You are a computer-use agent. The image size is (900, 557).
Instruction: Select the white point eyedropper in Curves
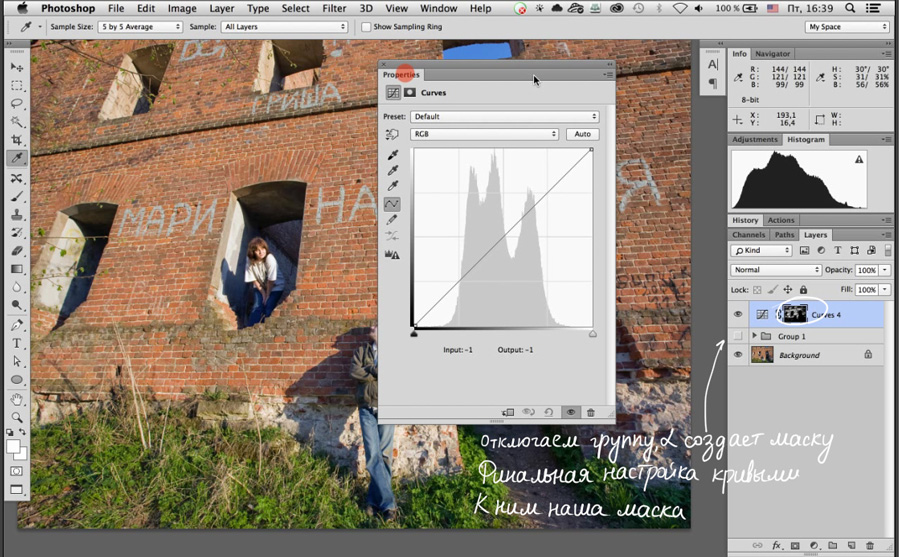393,186
